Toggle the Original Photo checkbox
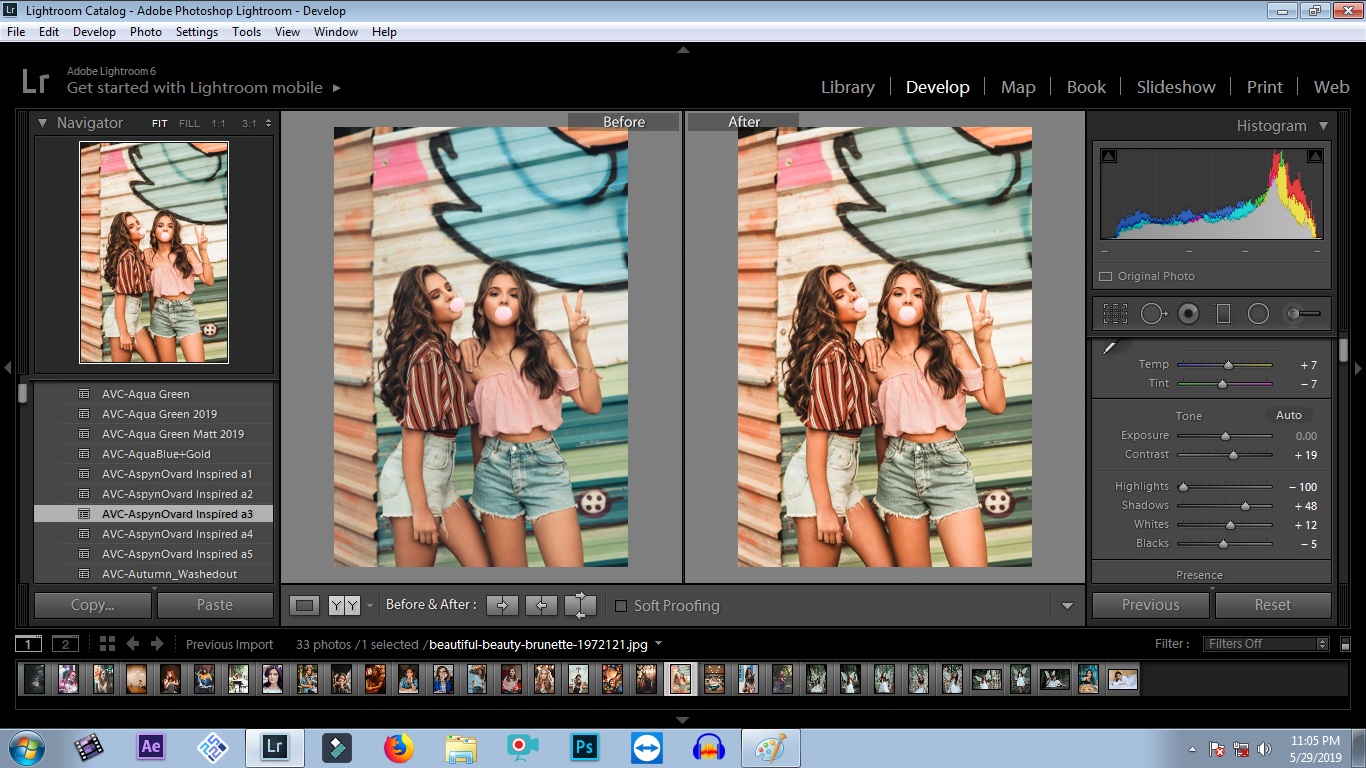Screen dimensions: 1366x768 [x=1106, y=276]
